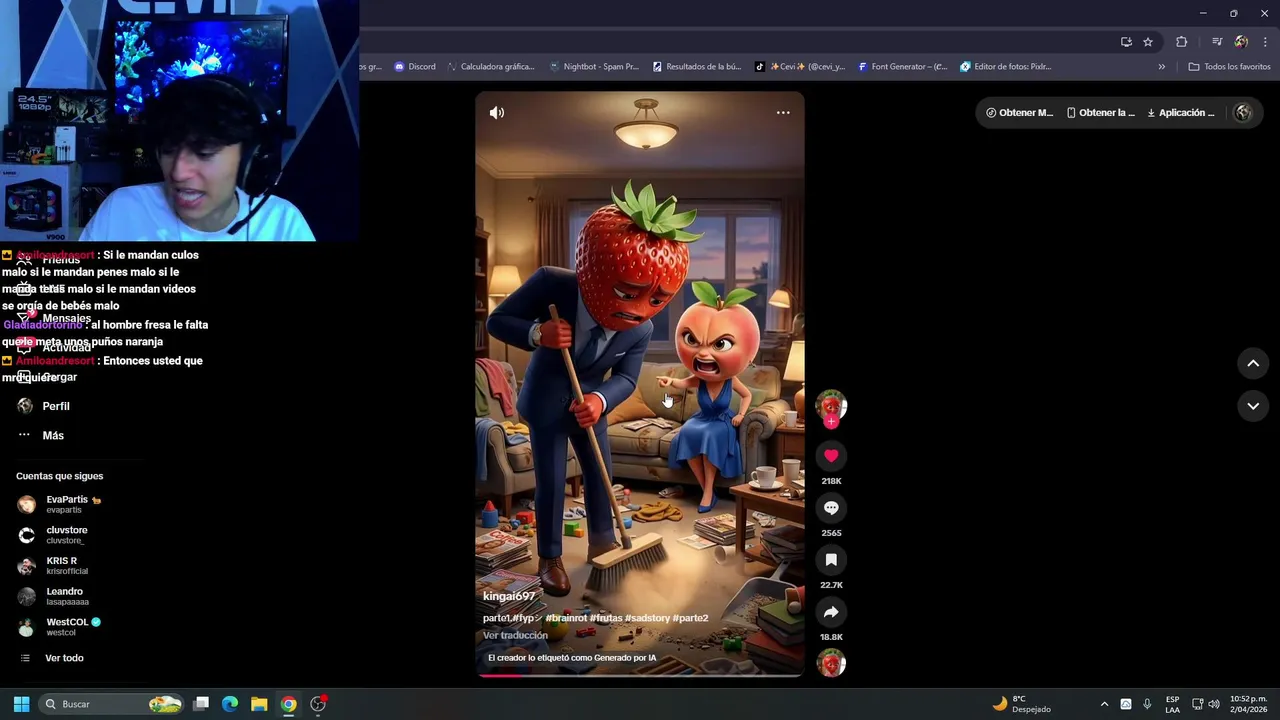Expand the system tray hidden icons
The image size is (1280, 720).
(1104, 704)
